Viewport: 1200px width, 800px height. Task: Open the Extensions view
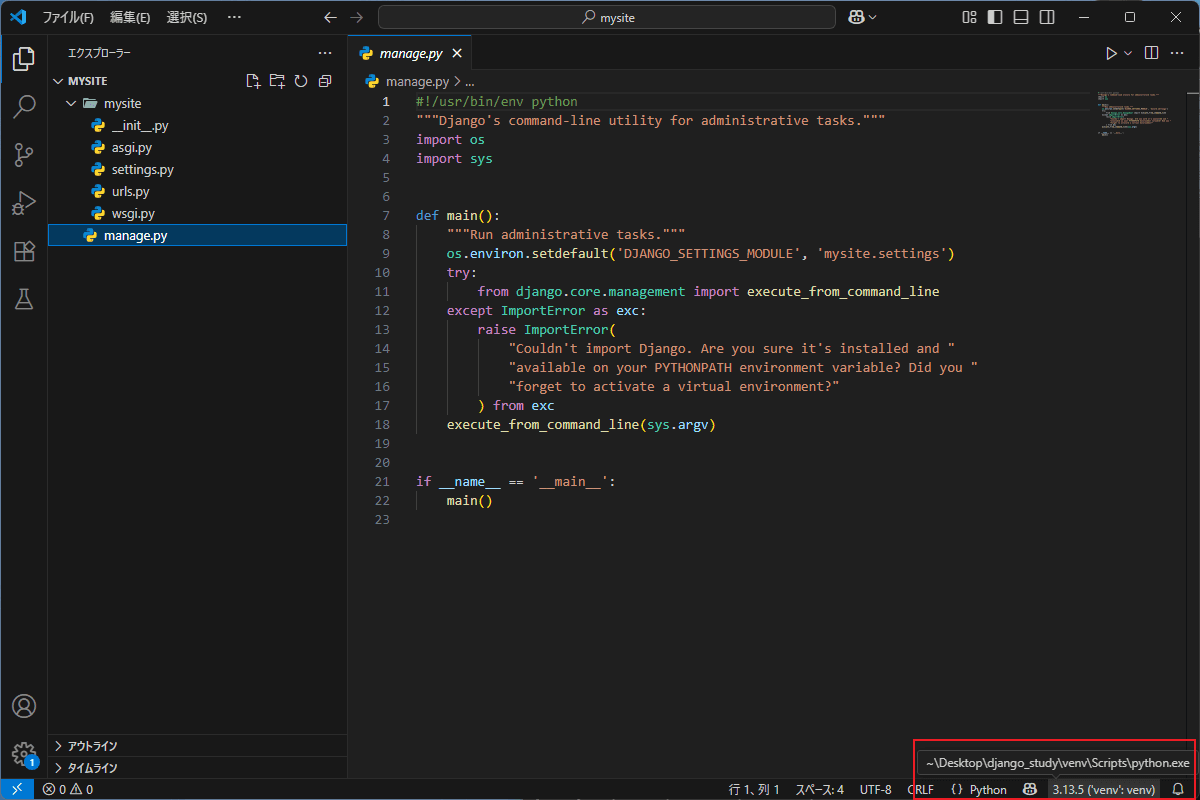[x=24, y=251]
